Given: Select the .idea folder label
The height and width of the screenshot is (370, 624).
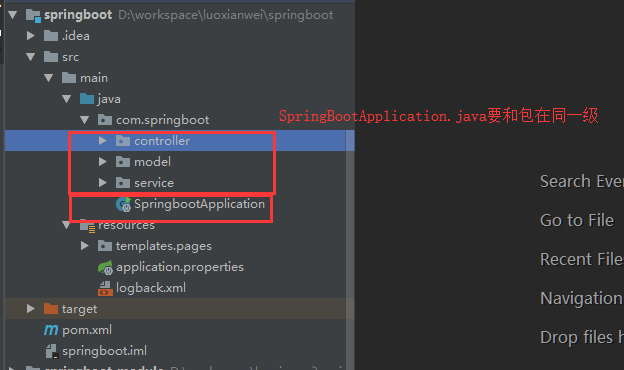Looking at the screenshot, I should (76, 36).
